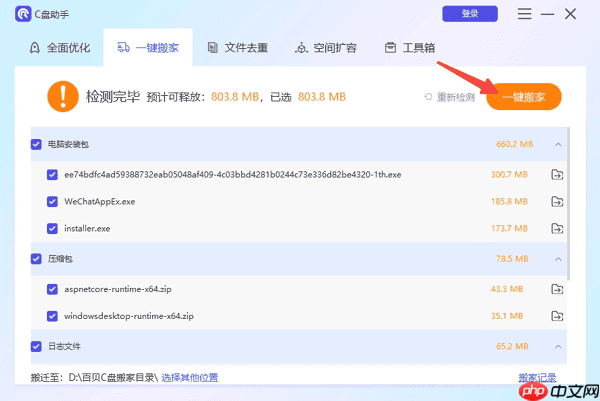Click the orange 一键搬家 button
Image resolution: width=600 pixels, height=401 pixels.
[x=523, y=96]
